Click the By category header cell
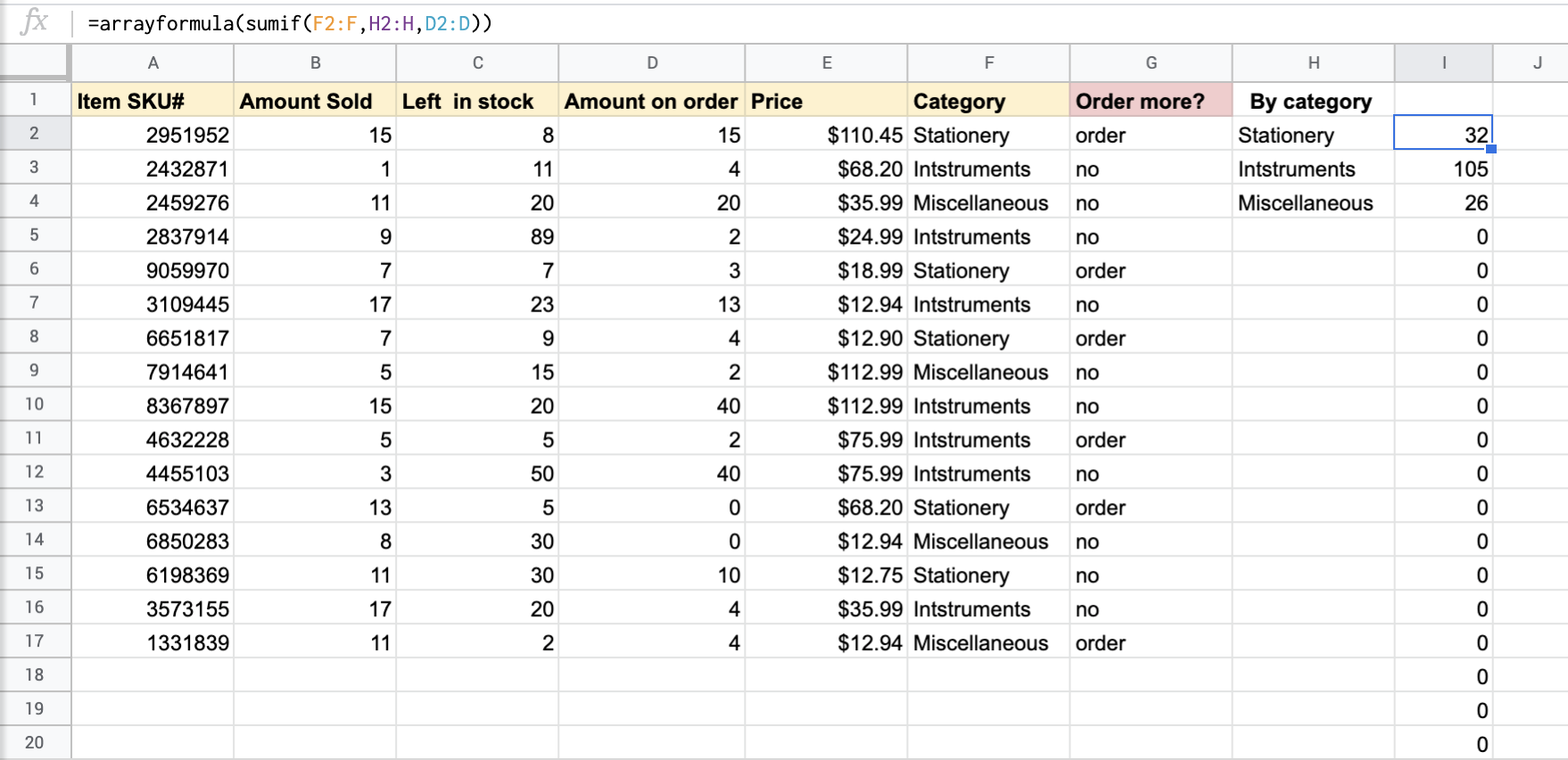Viewport: 1568px width, 760px height. (x=1312, y=101)
